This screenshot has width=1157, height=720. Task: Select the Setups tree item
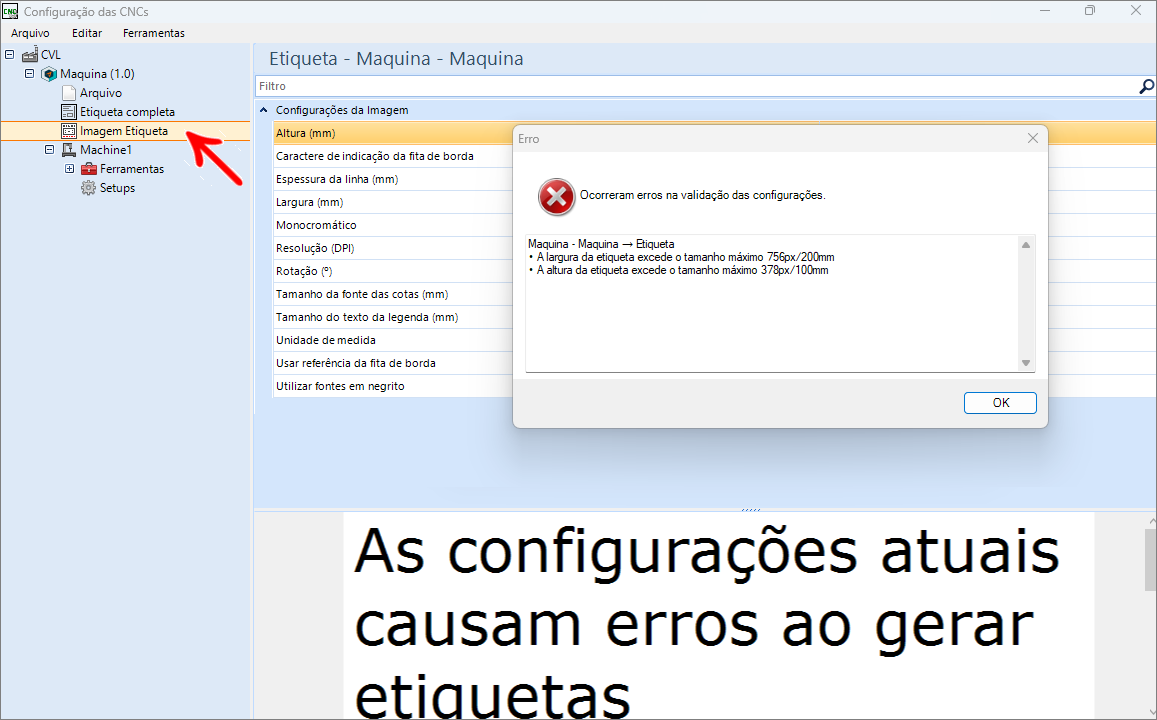[x=117, y=188]
